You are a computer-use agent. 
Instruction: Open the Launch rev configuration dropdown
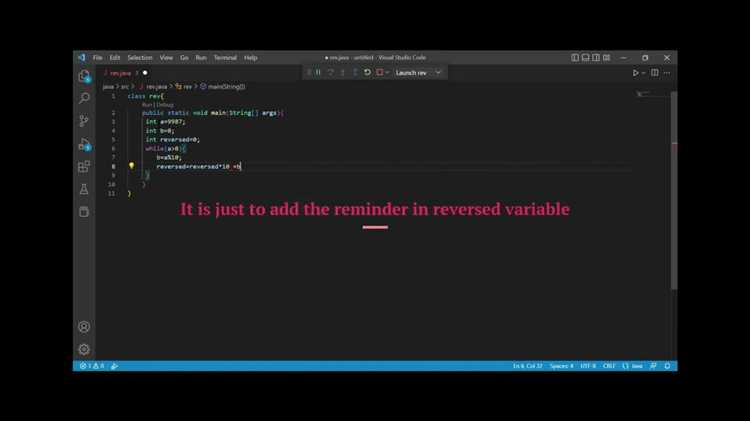pos(418,73)
